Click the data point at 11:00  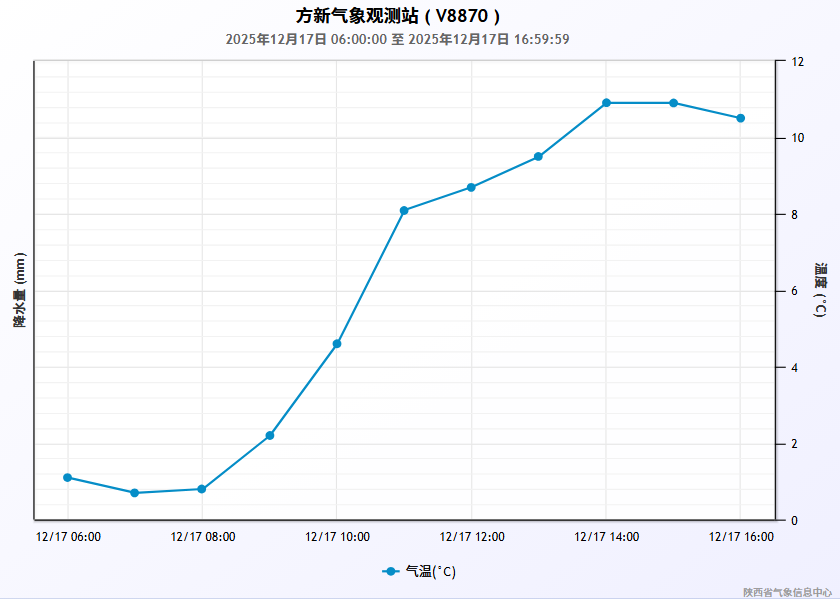pos(404,210)
